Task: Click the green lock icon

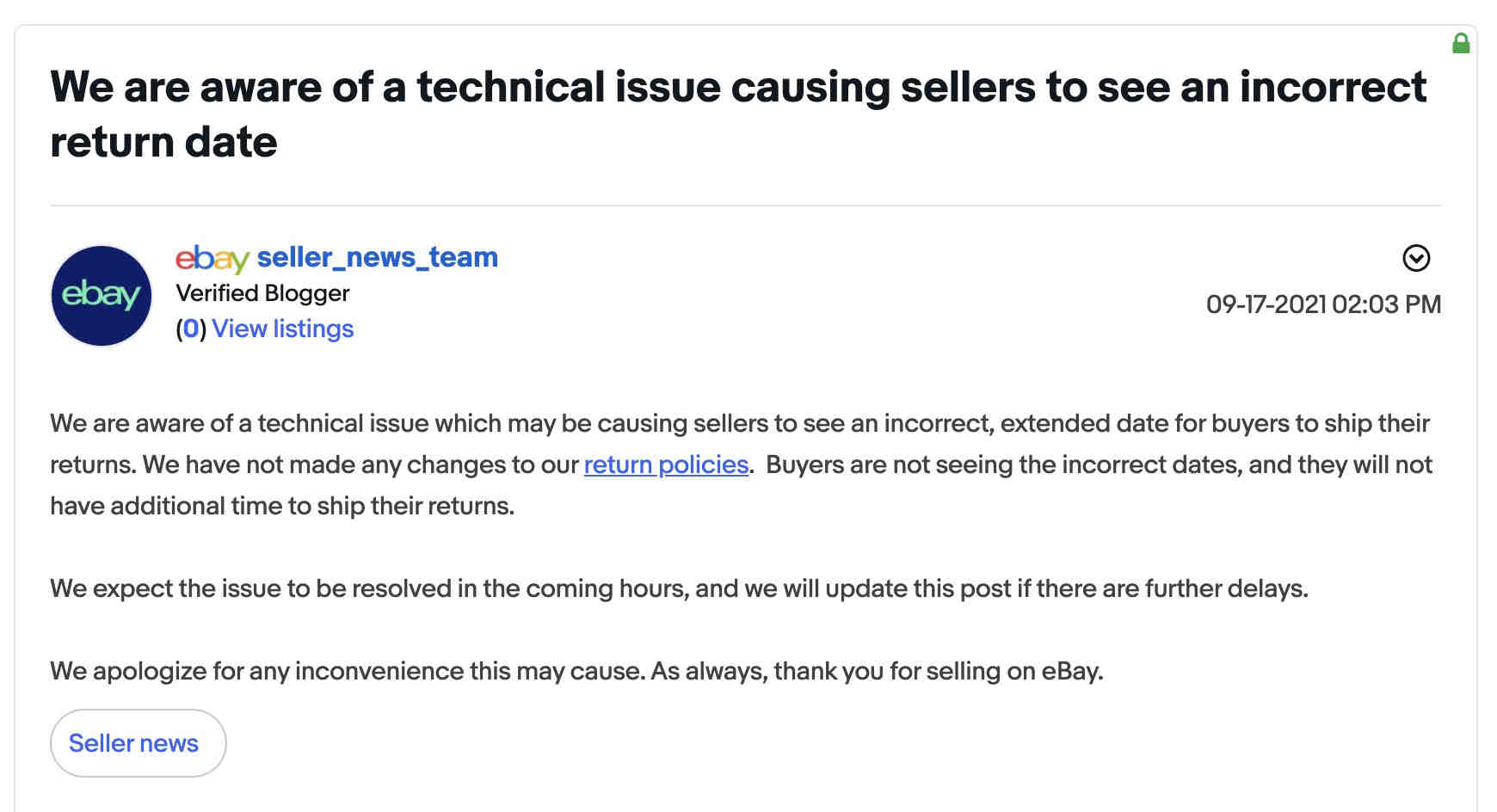Action: pyautogui.click(x=1461, y=43)
